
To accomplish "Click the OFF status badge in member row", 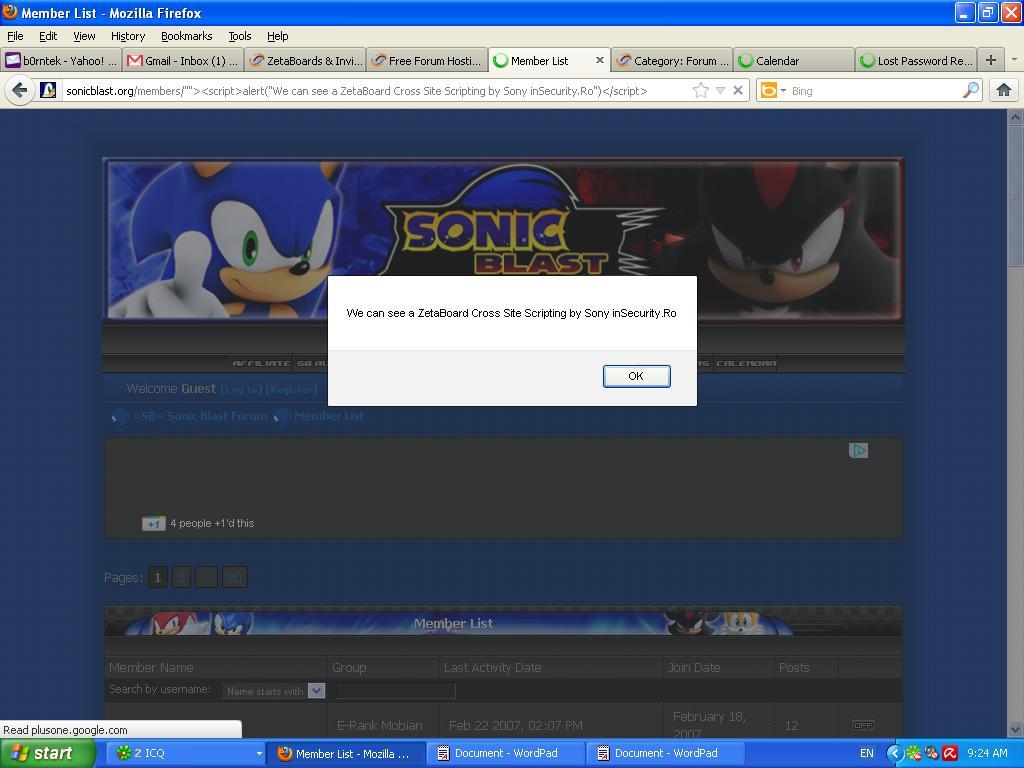I will pyautogui.click(x=863, y=725).
